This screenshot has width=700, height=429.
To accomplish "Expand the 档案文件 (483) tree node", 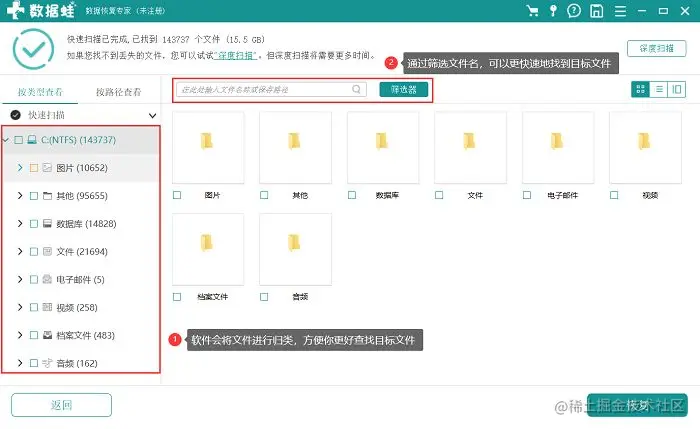I will [x=20, y=335].
